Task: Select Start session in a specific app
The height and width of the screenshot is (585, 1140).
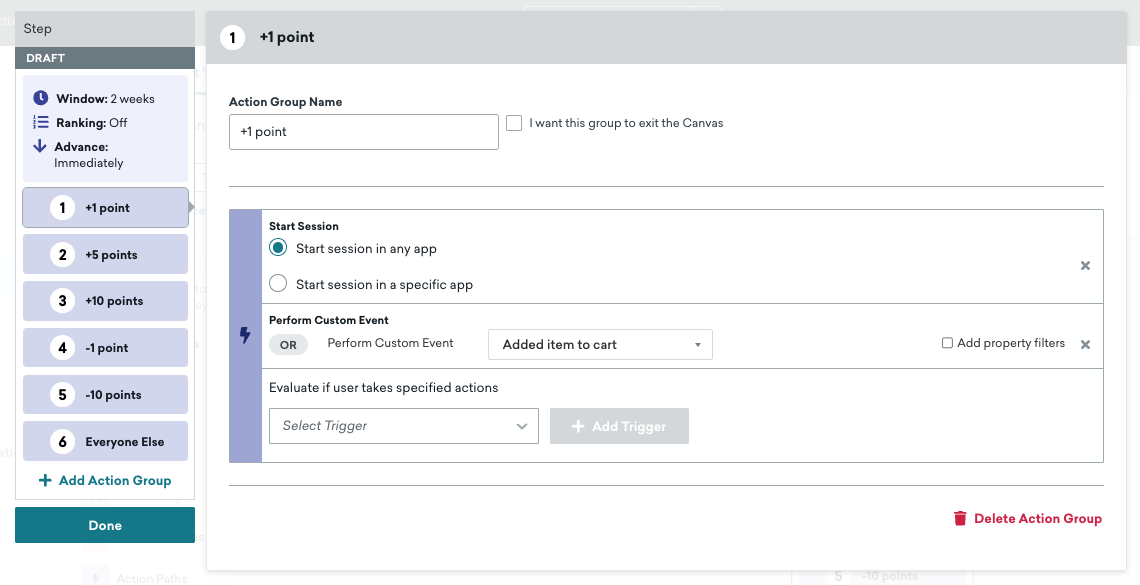Action: click(x=278, y=283)
